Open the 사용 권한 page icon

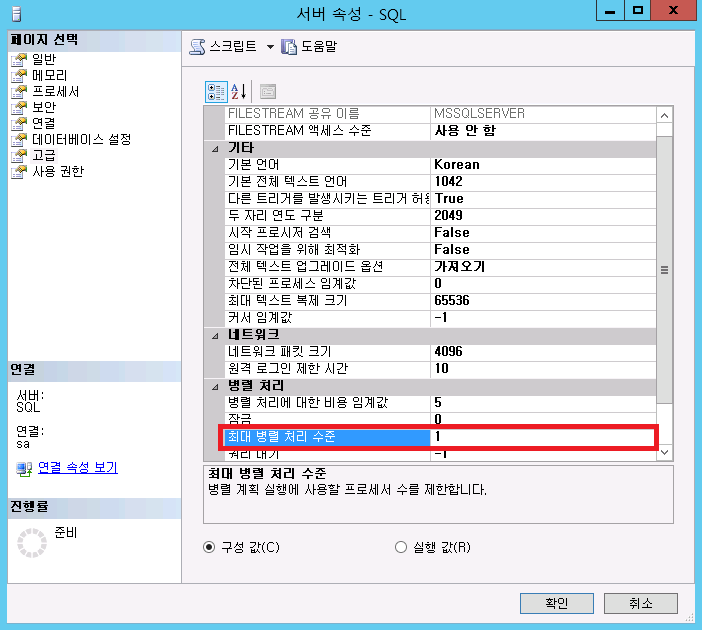pos(19,171)
